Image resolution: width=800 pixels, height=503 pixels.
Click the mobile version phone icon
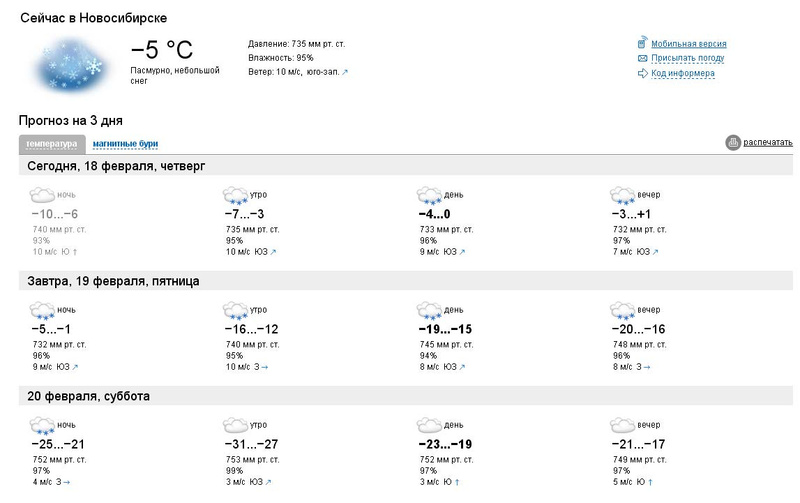pyautogui.click(x=642, y=43)
